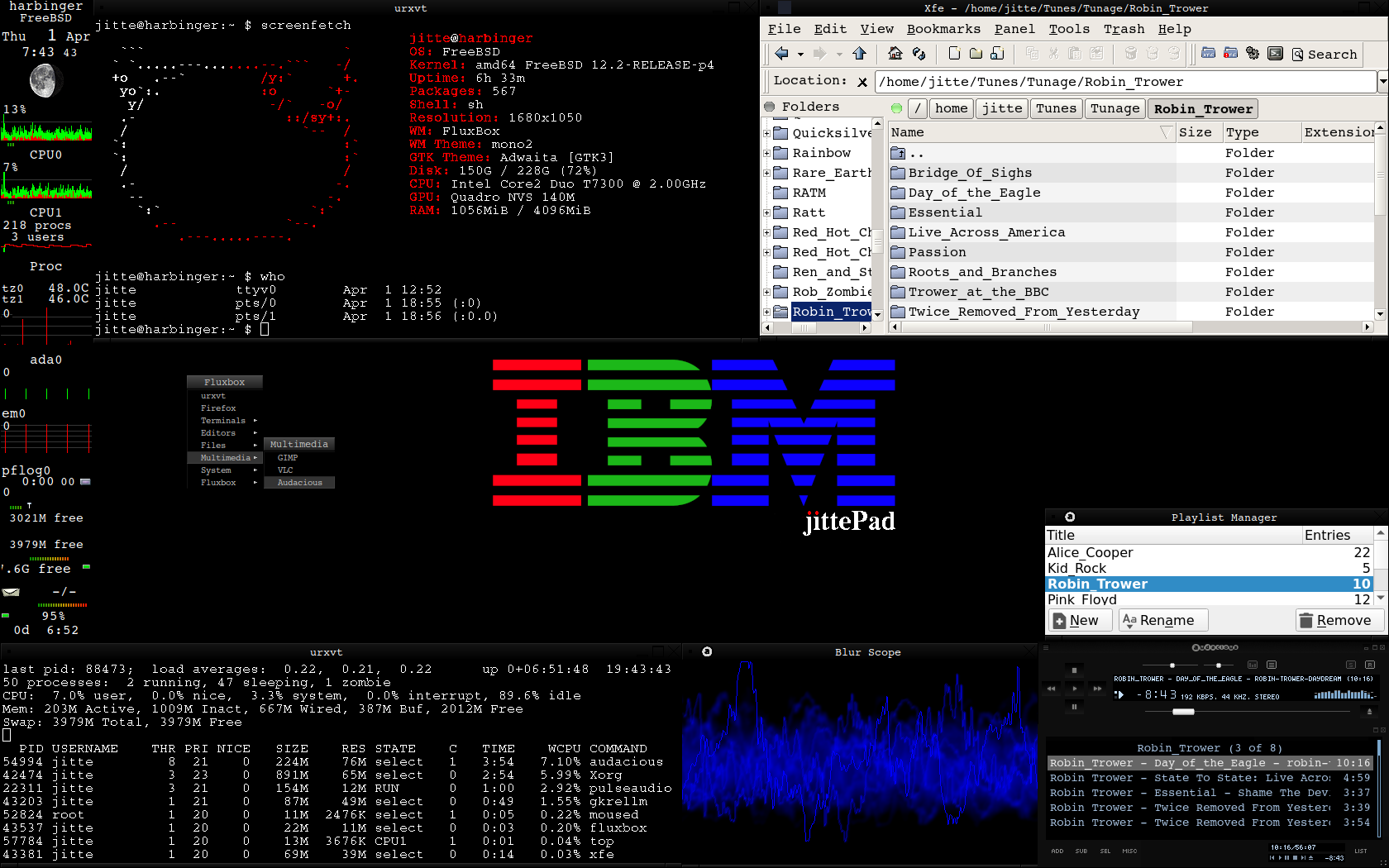The image size is (1389, 868).
Task: Expand the Rainbow folder in Xfe tree
Action: pos(766,153)
